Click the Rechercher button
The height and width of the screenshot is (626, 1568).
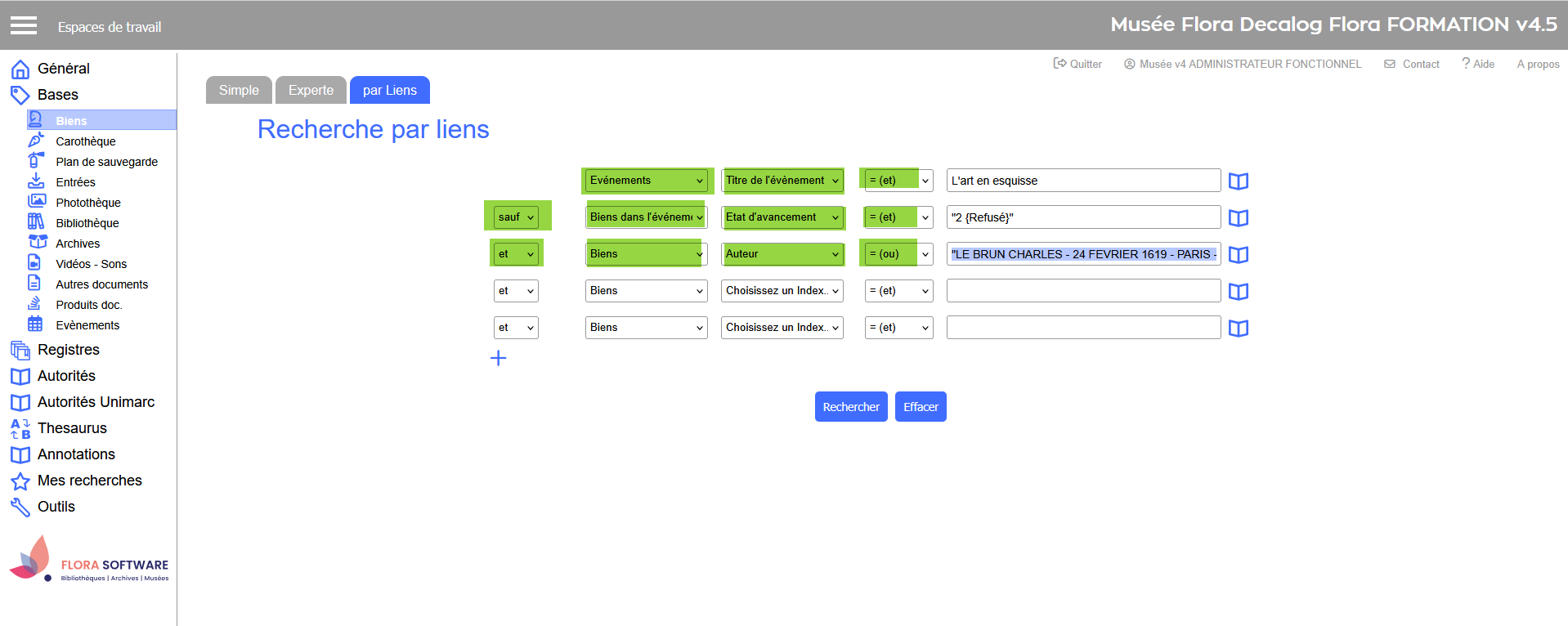point(850,407)
